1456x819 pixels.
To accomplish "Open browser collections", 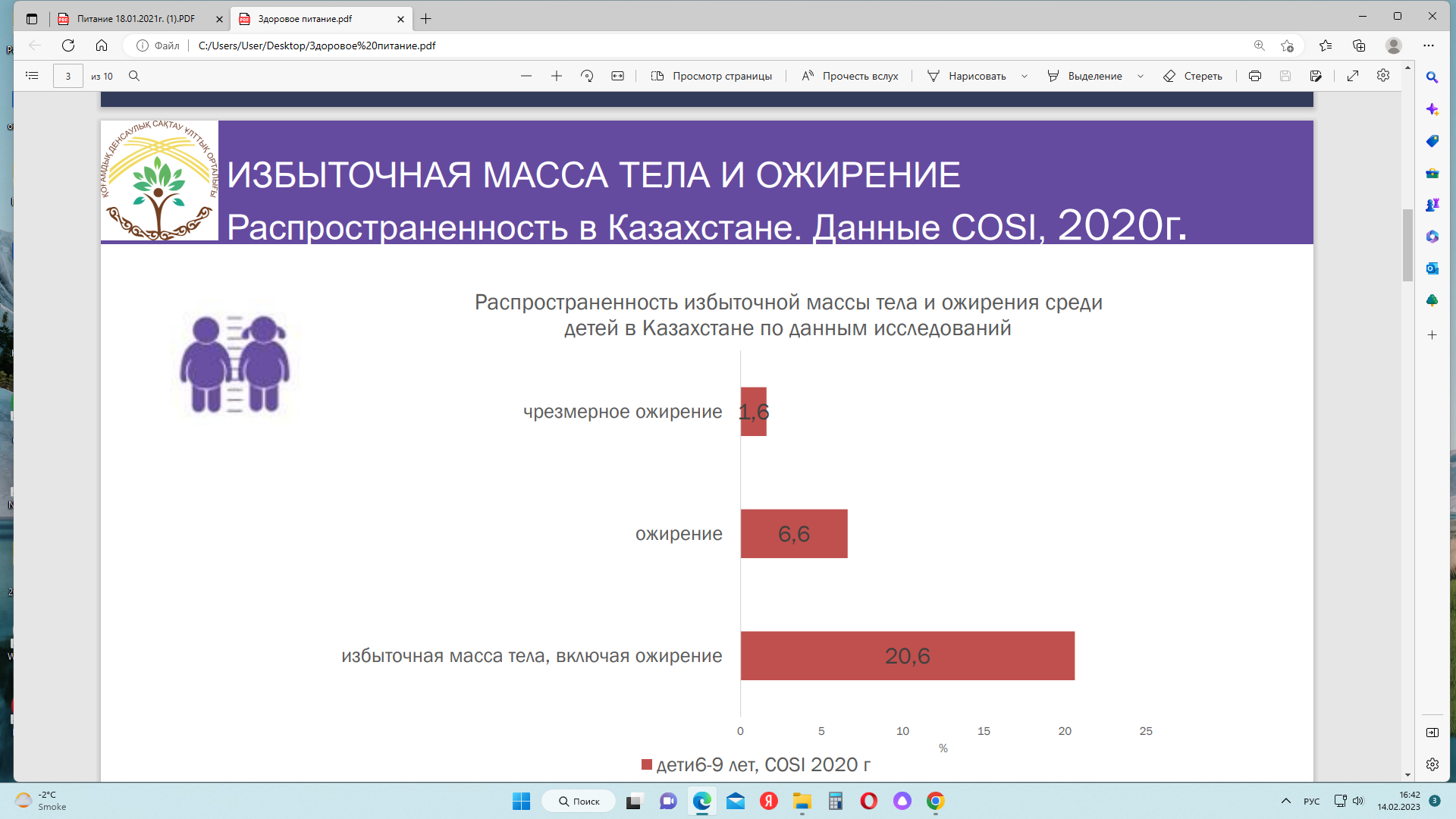I will coord(1359,45).
